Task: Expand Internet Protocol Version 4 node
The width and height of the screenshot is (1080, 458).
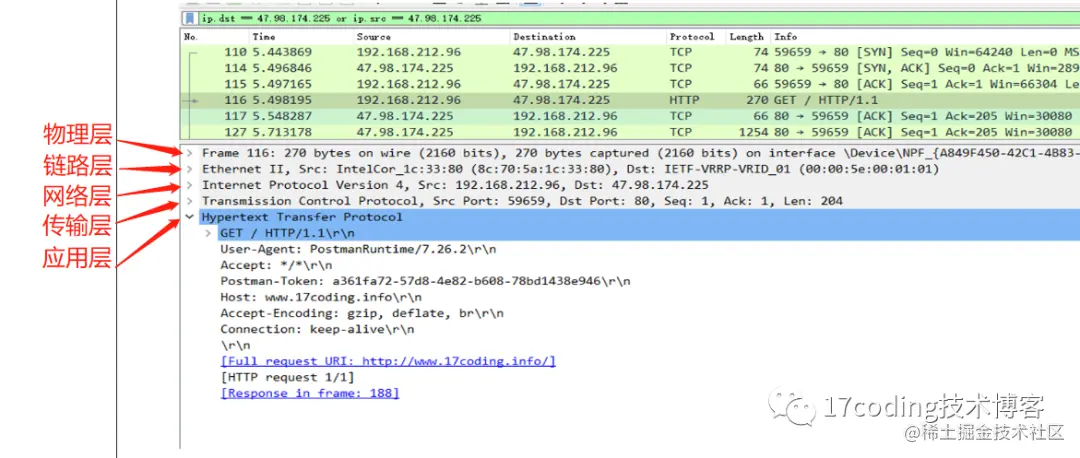Action: (x=189, y=185)
